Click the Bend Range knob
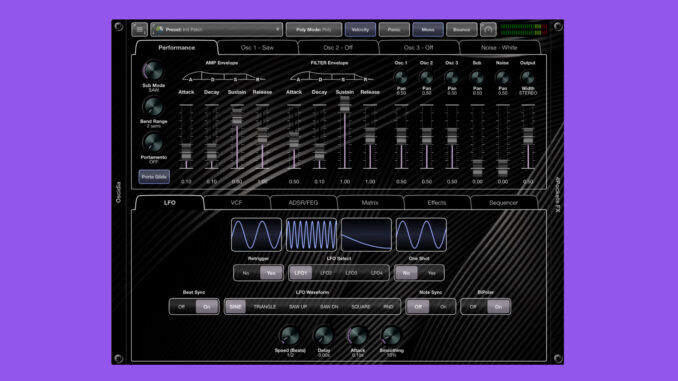This screenshot has height=381, width=678. [153, 106]
